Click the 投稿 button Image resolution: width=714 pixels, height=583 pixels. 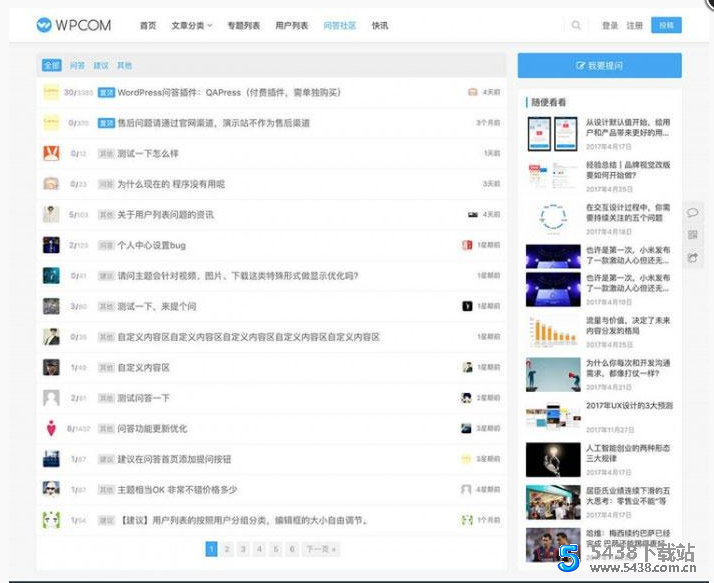tap(666, 25)
